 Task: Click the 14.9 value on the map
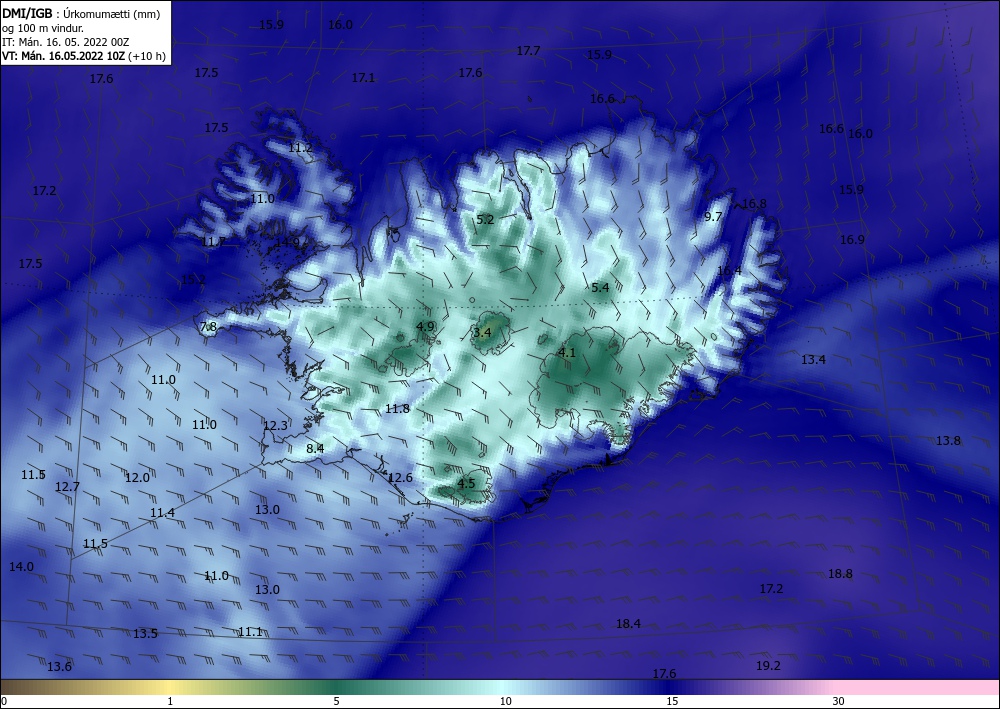(288, 242)
